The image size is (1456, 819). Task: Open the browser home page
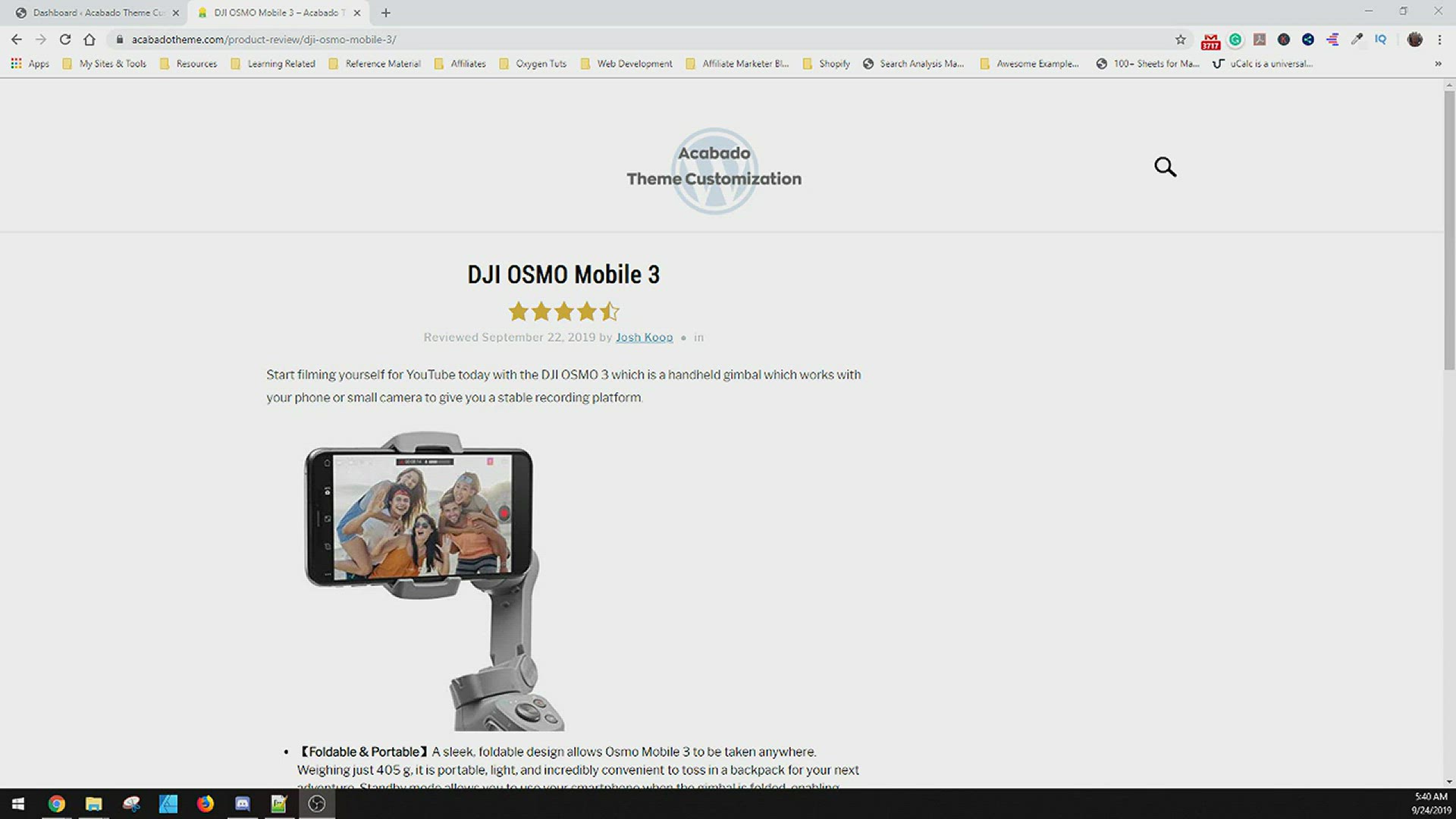click(x=89, y=39)
